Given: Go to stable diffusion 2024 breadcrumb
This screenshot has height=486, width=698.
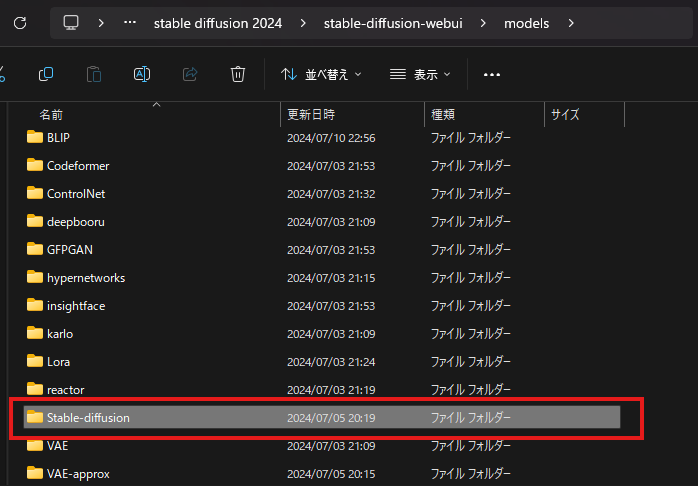Looking at the screenshot, I should click(217, 23).
